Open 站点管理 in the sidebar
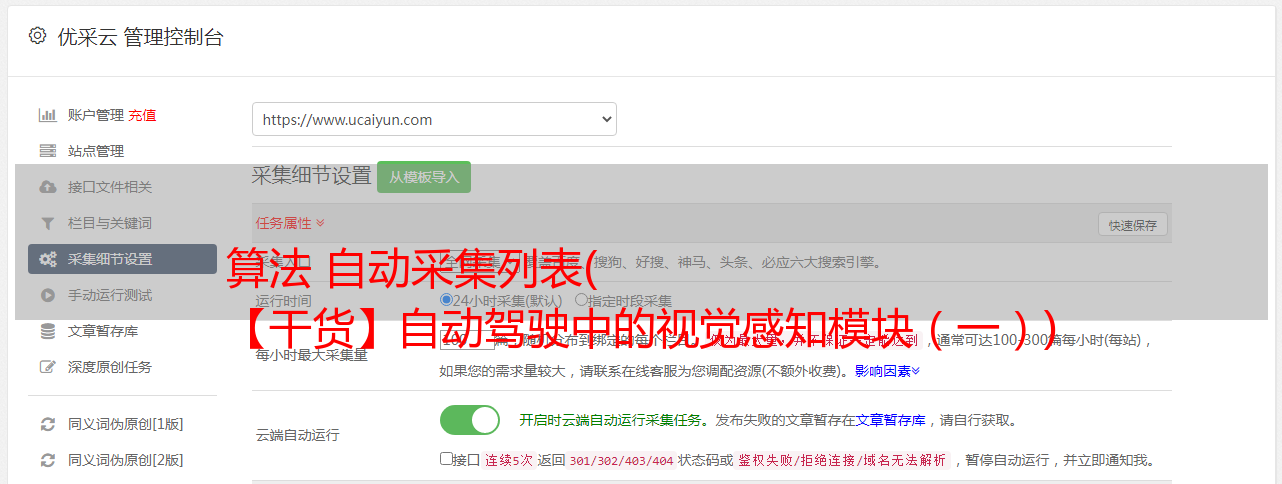Viewport: 1282px width, 484px height. tap(96, 151)
